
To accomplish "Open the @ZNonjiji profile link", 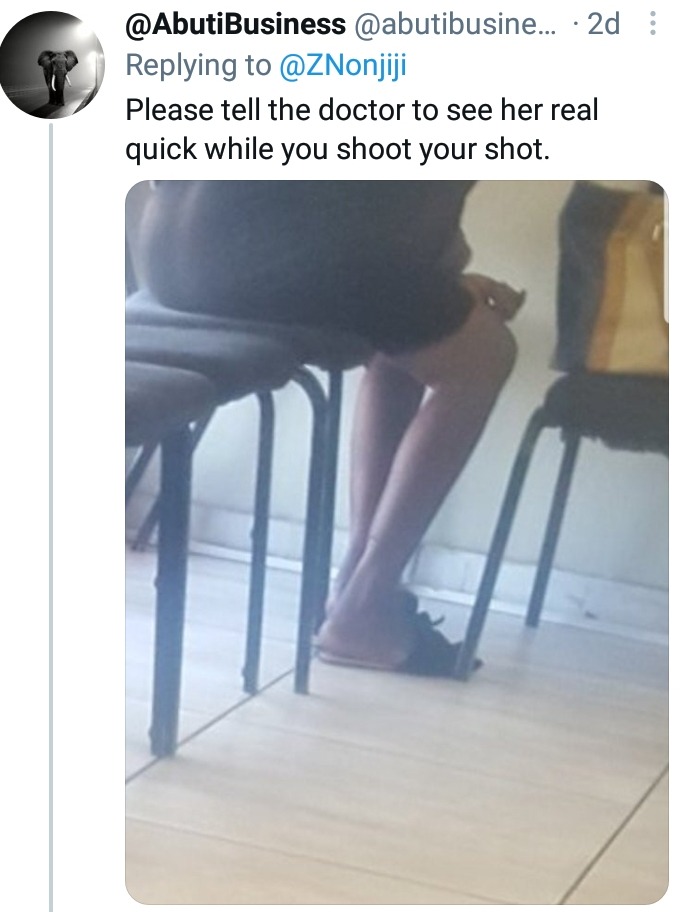I will point(343,65).
